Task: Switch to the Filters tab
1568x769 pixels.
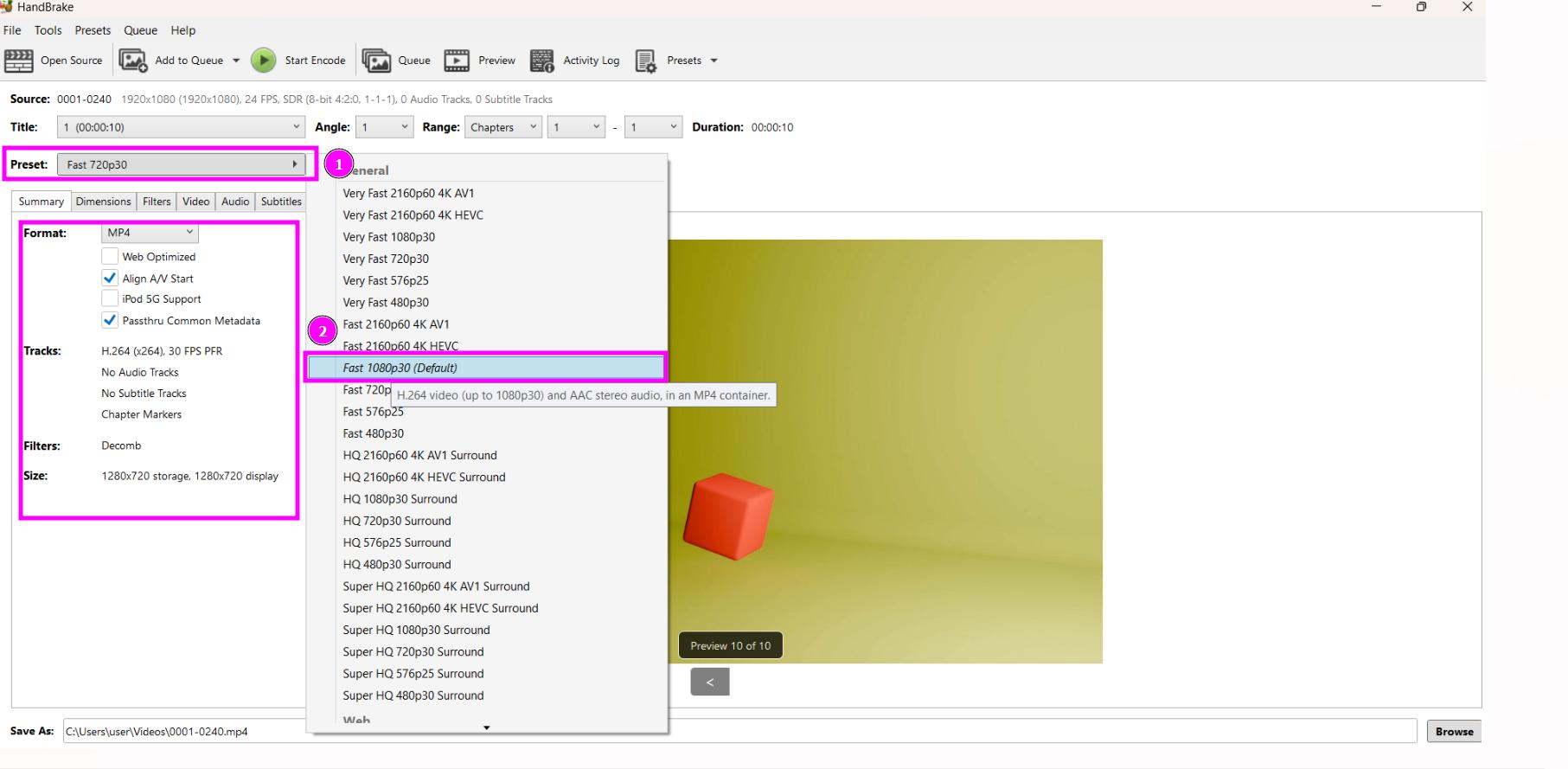Action: [157, 202]
